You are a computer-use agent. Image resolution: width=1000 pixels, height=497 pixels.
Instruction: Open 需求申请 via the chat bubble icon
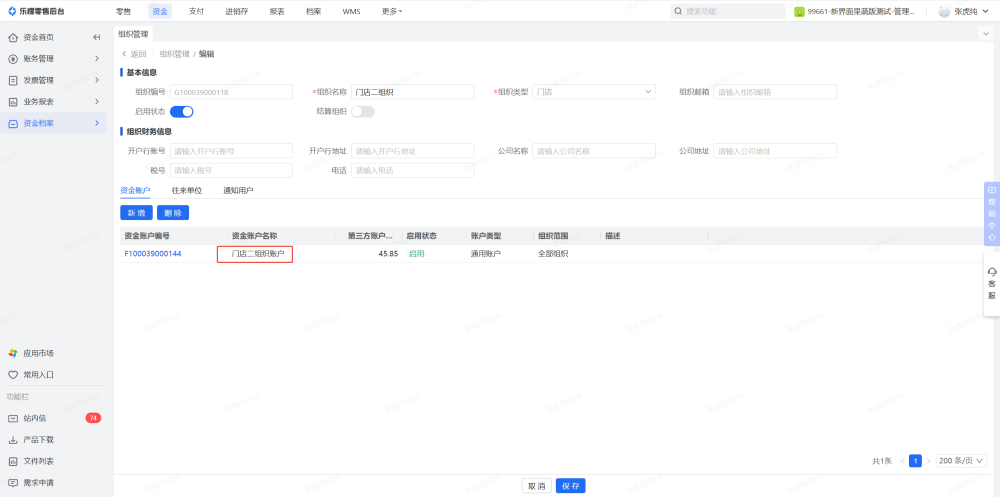pos(13,482)
